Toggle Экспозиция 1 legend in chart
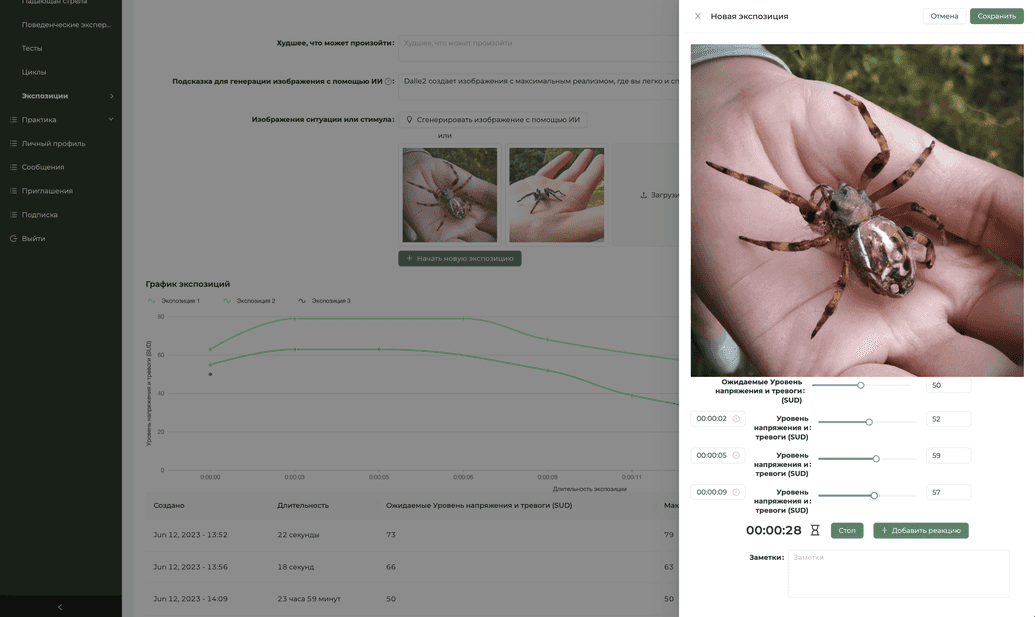Viewport: 1035px width, 617px height. point(174,301)
